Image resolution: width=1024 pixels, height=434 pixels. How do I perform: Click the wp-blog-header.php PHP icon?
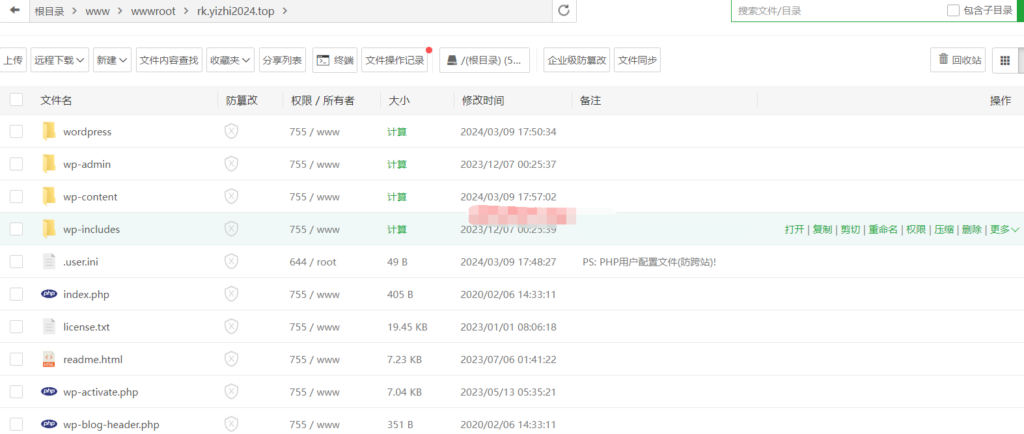[48, 424]
